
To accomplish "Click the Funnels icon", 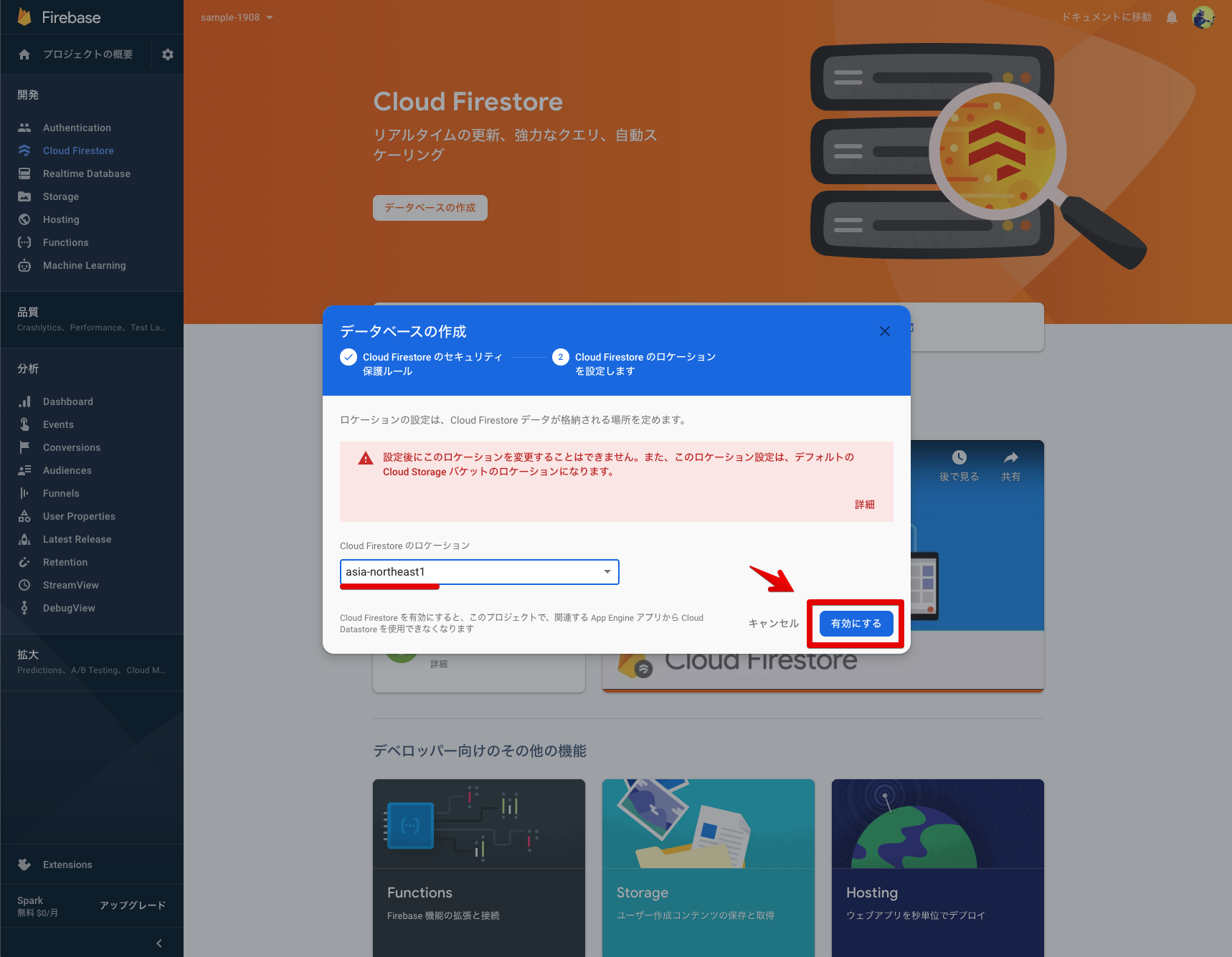I will tap(24, 493).
